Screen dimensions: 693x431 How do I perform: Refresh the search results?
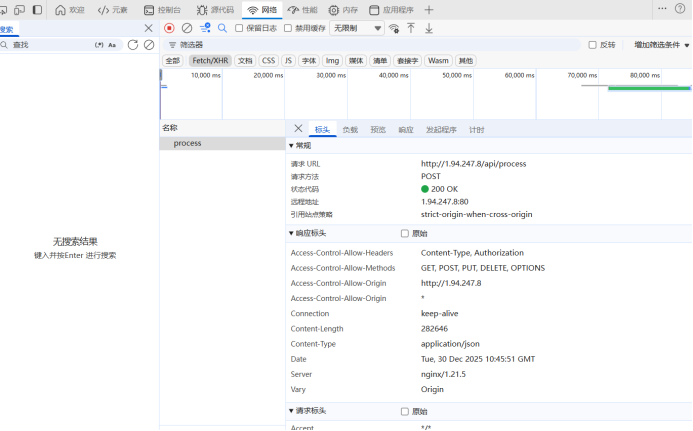[133, 45]
